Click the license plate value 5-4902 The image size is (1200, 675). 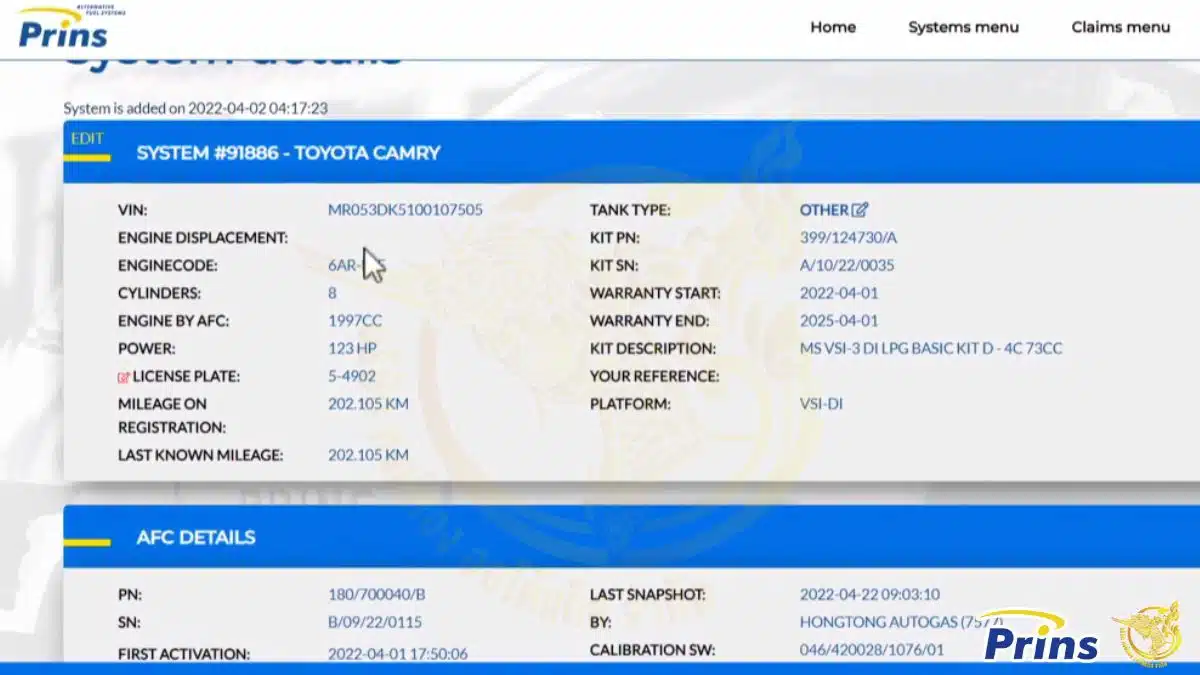(x=352, y=377)
